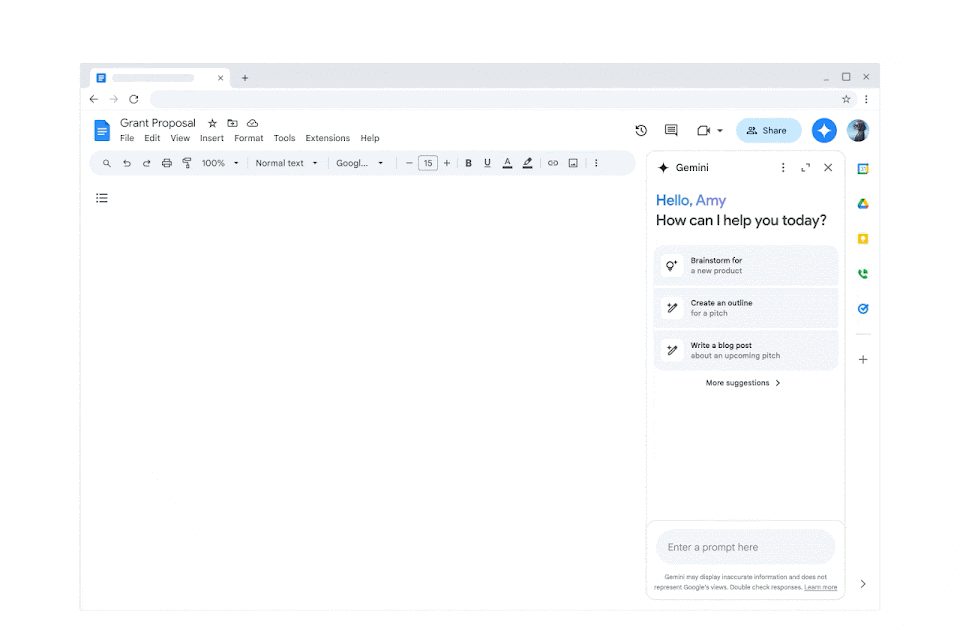Open the Gemini side panel button
The width and height of the screenshot is (960, 630).
coord(824,130)
